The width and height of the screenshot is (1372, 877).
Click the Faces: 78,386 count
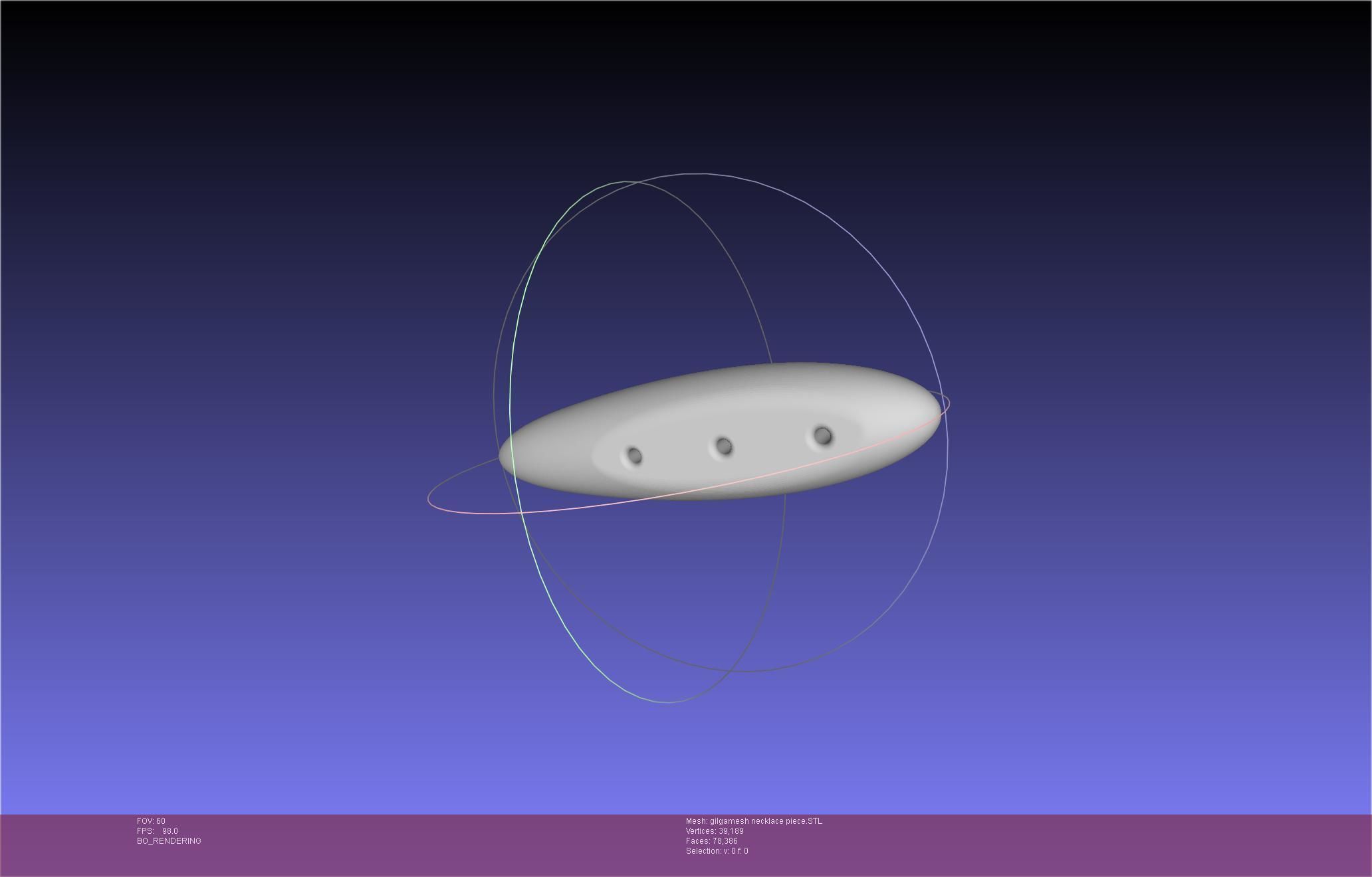(x=711, y=841)
